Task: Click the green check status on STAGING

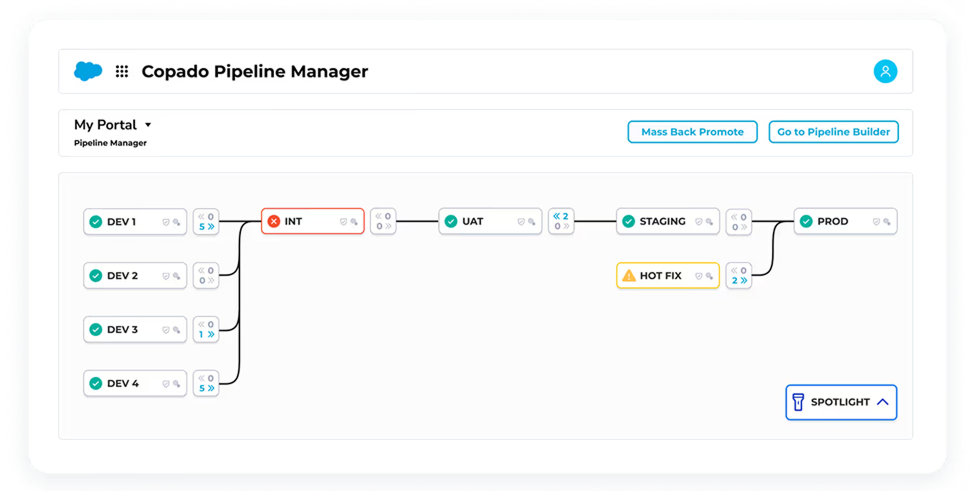Action: tap(629, 221)
